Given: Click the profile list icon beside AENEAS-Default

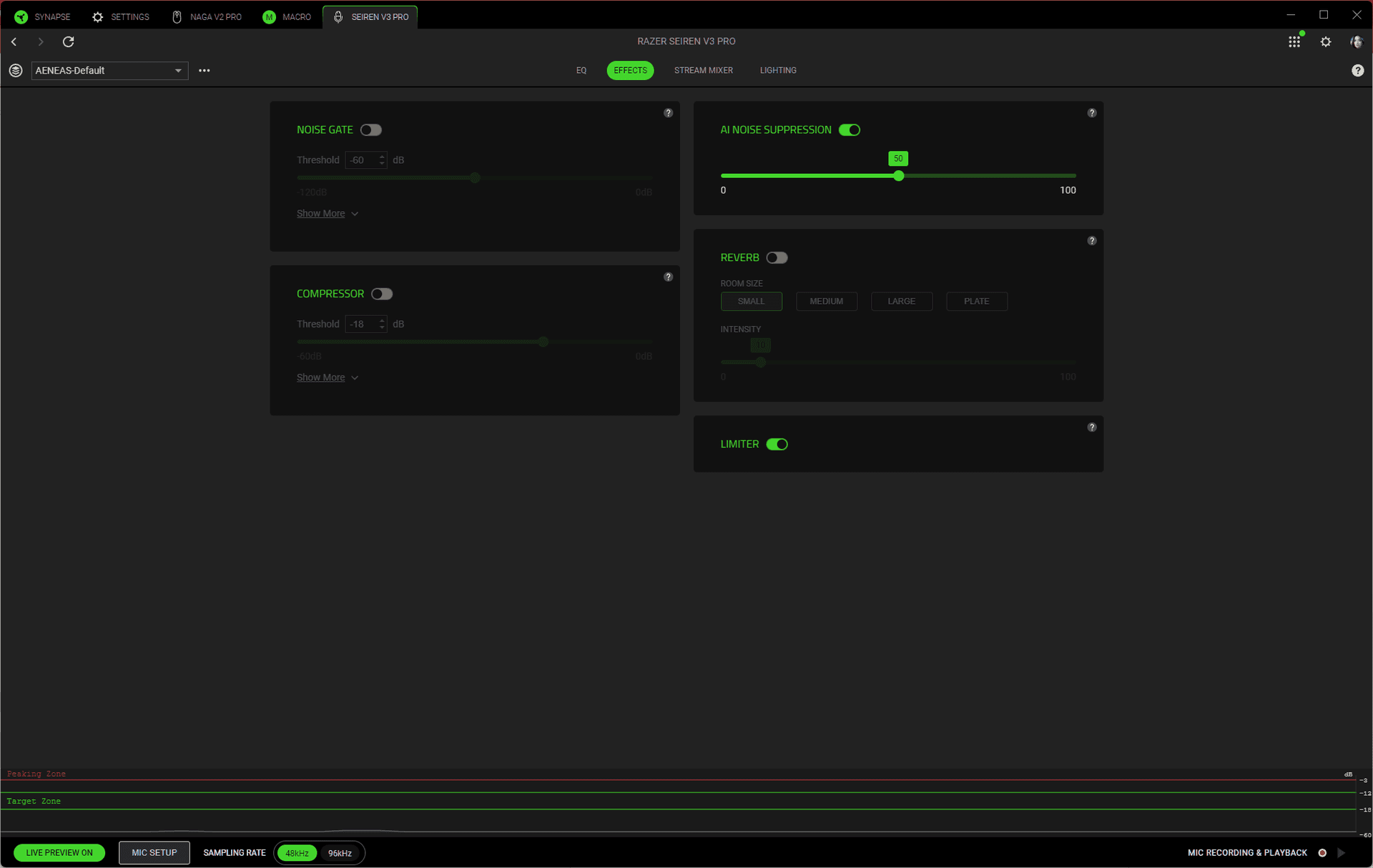Looking at the screenshot, I should [16, 70].
